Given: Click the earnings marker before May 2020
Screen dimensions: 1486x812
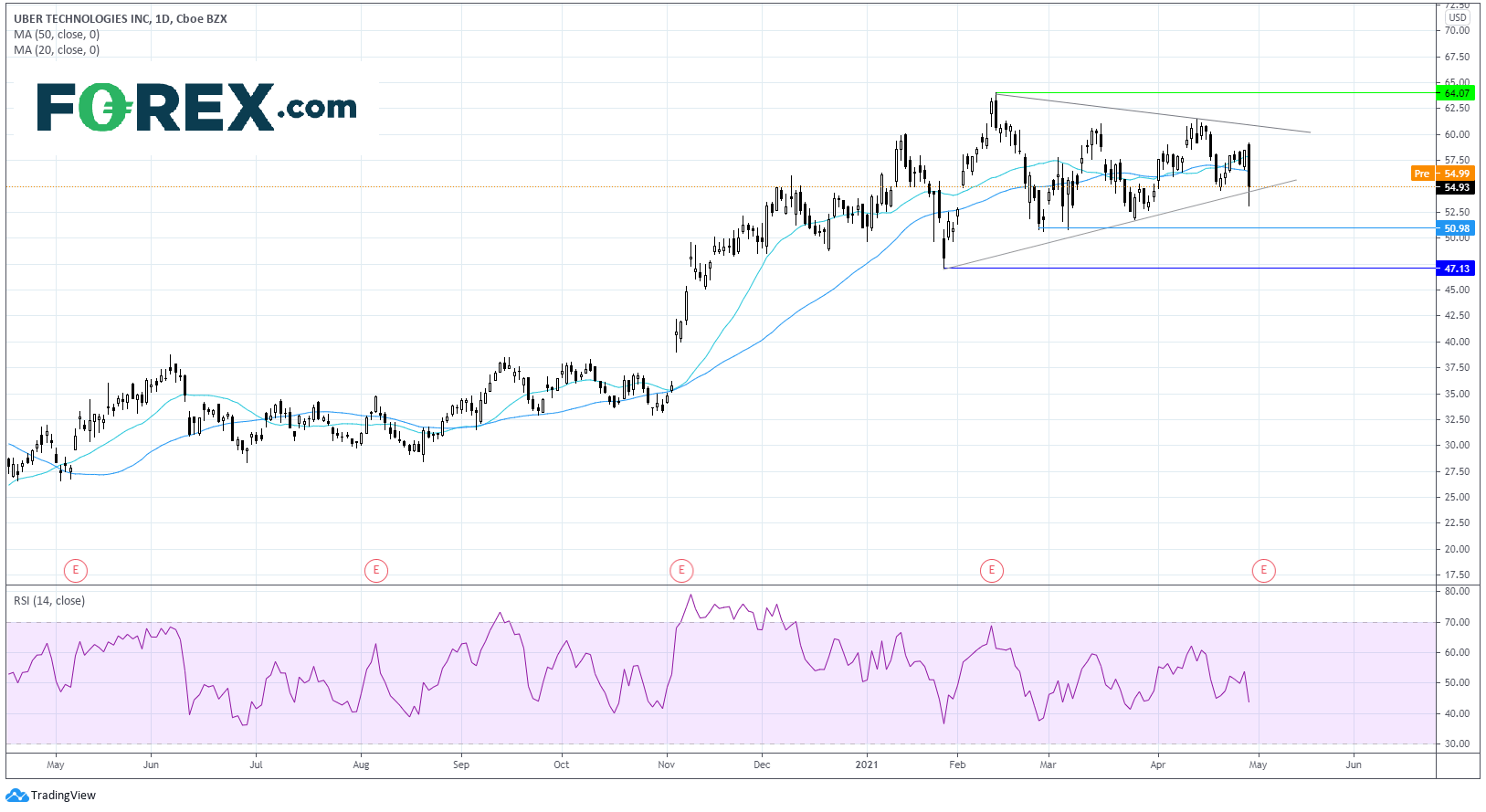Looking at the screenshot, I should [x=76, y=571].
